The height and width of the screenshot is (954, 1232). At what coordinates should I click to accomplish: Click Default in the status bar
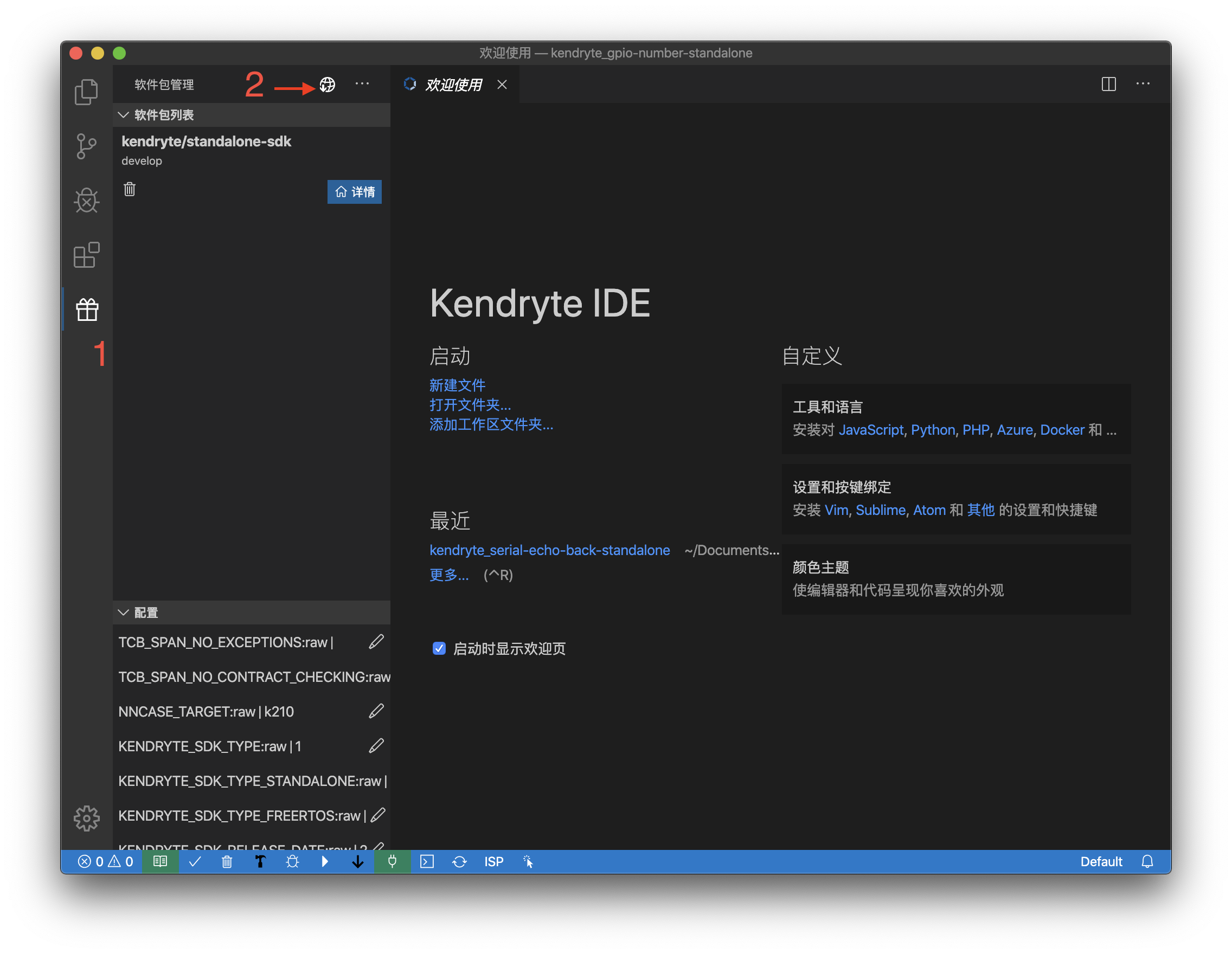coord(1101,861)
